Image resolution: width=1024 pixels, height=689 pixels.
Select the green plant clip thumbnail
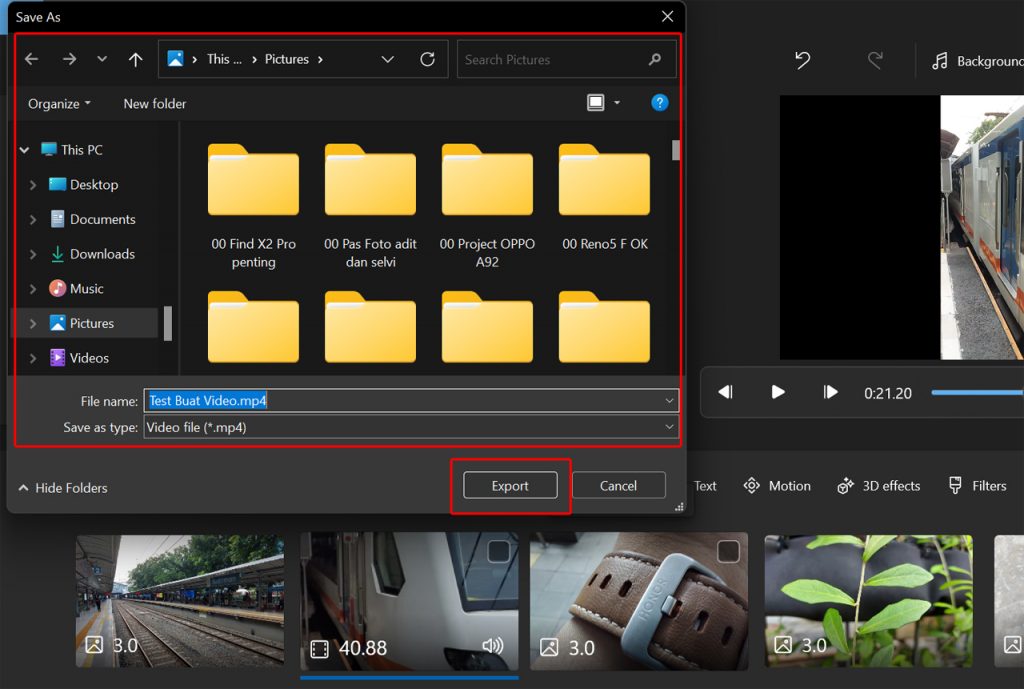tap(867, 601)
